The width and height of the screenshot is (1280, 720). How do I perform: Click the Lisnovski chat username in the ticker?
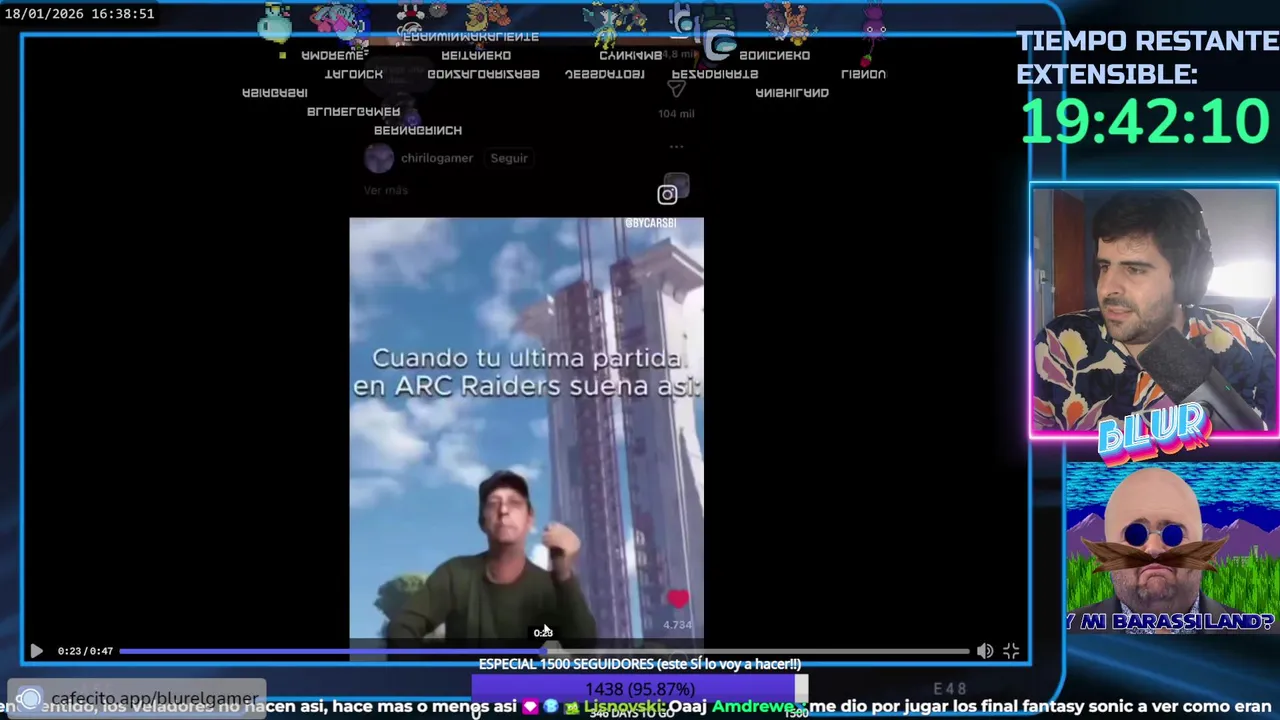624,707
